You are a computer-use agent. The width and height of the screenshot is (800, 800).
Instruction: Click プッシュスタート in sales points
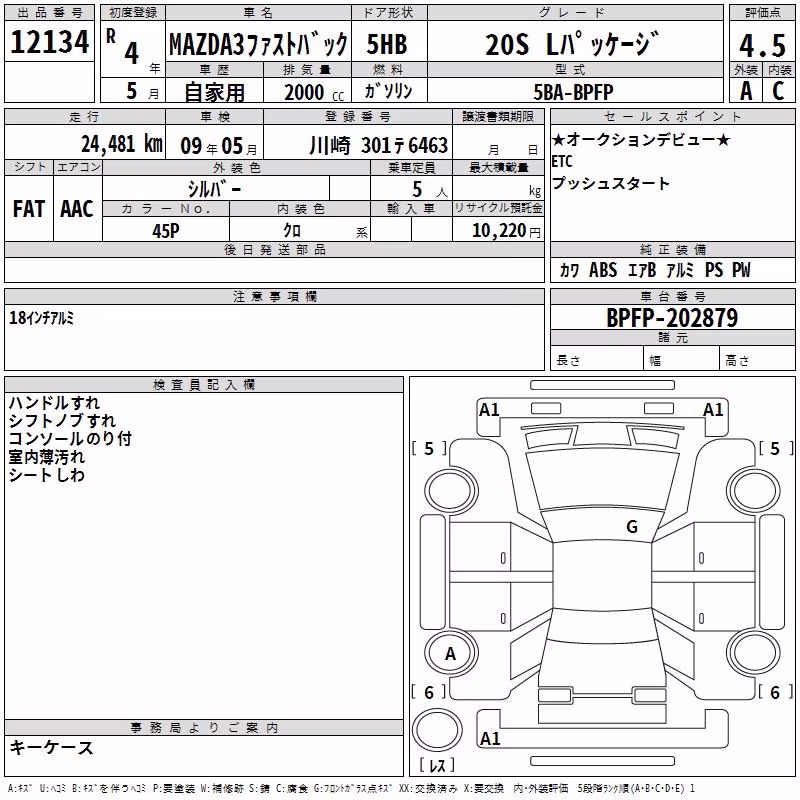[611, 184]
